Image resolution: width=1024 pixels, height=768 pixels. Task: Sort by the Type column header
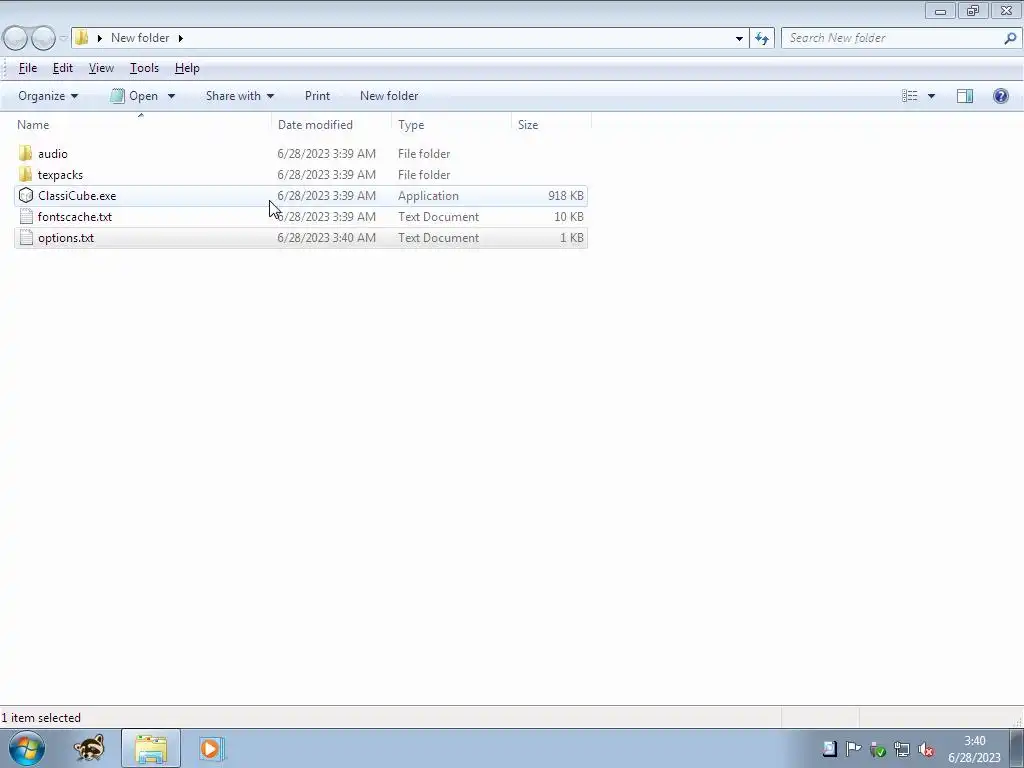(452, 125)
